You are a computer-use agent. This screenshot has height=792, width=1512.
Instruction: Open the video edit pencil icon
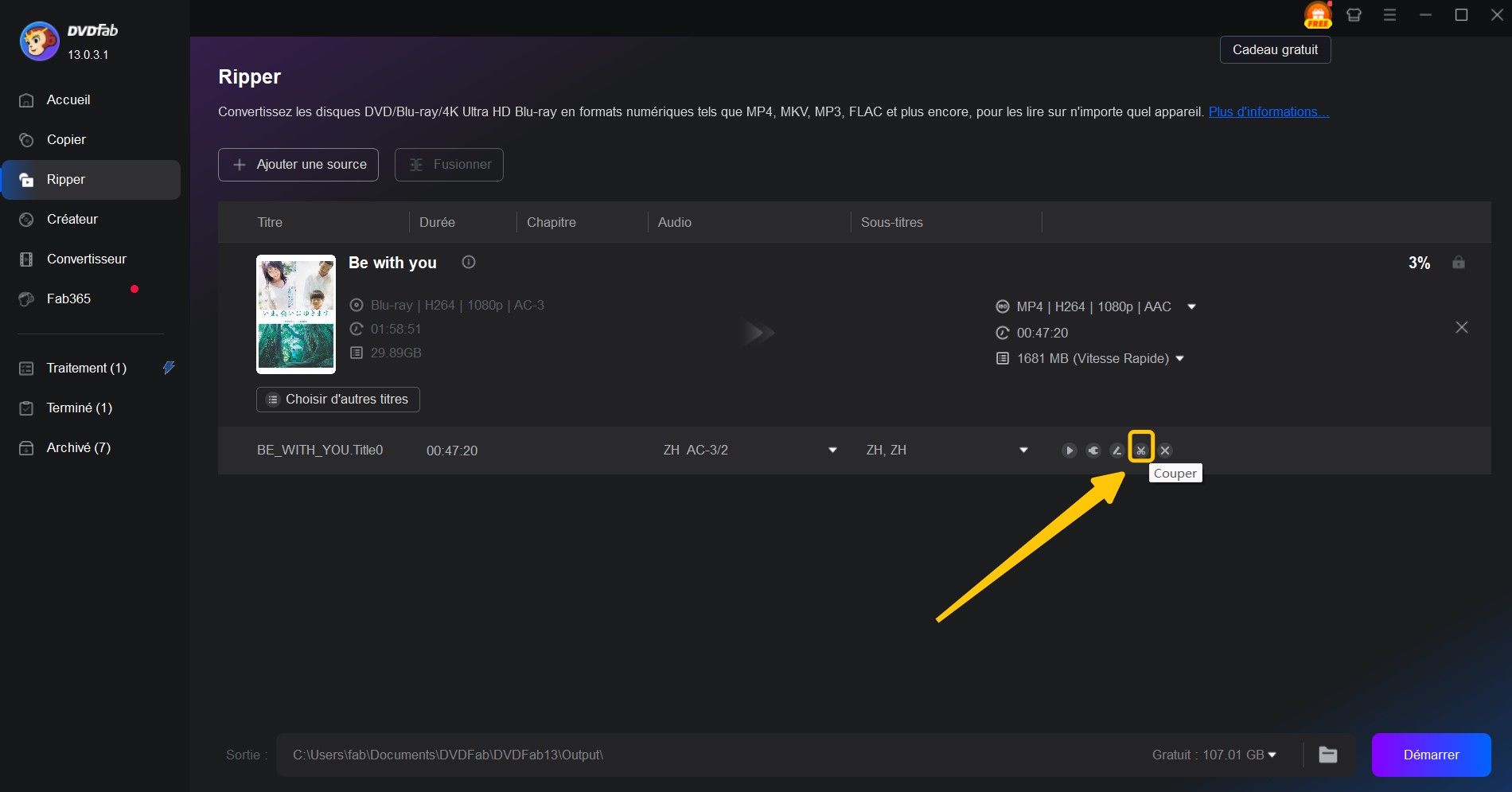point(1117,451)
